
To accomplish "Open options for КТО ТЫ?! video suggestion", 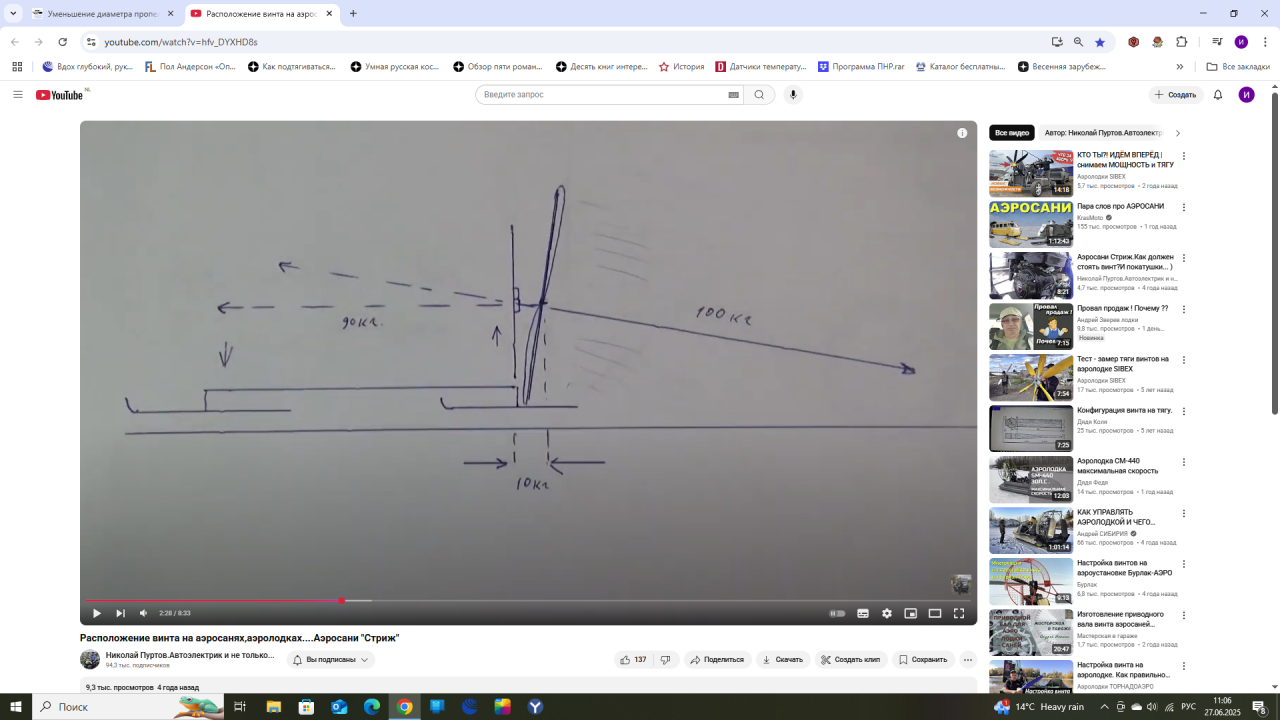I will tap(1184, 156).
